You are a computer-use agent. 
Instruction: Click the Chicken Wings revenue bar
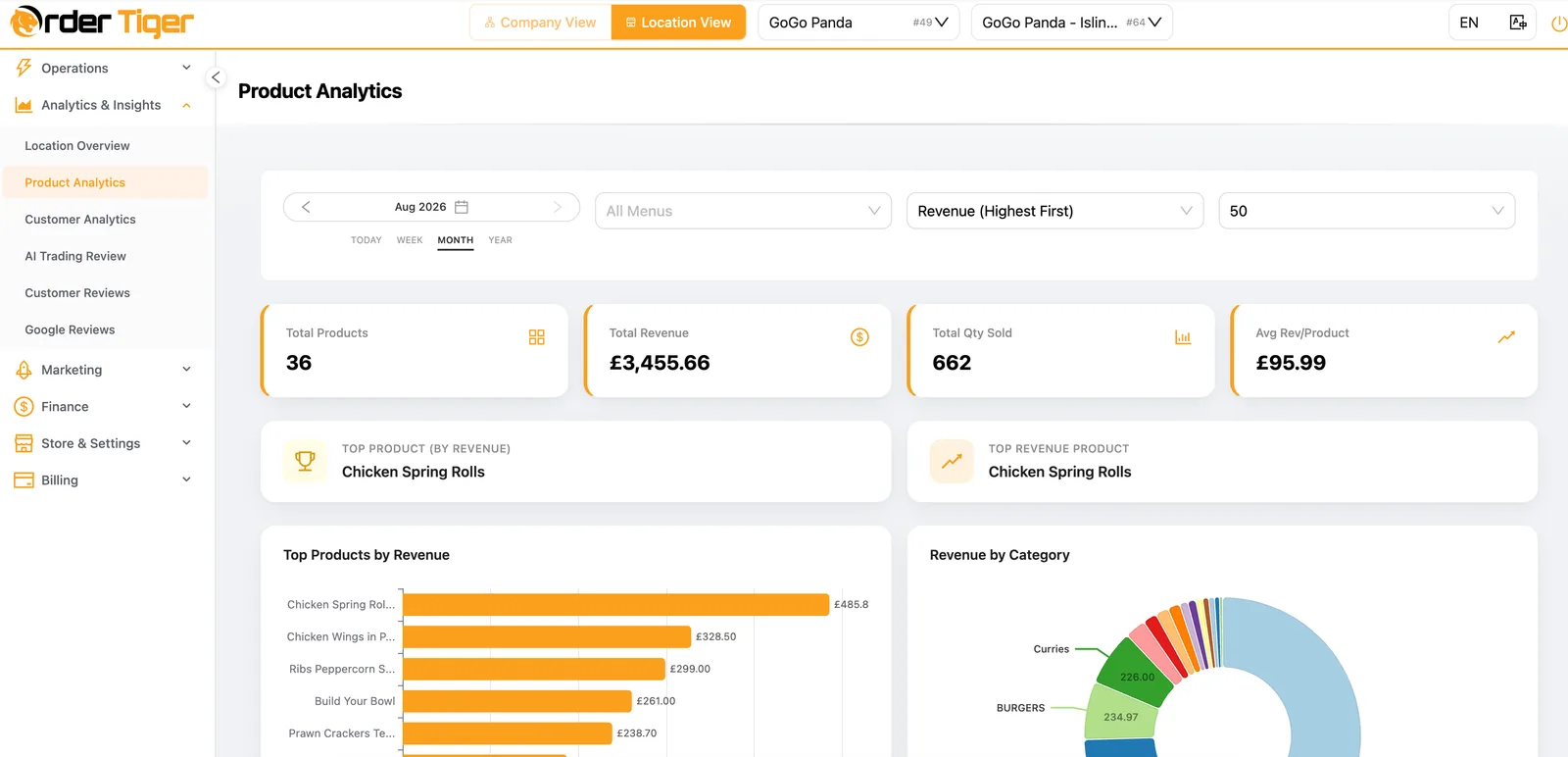(x=547, y=637)
